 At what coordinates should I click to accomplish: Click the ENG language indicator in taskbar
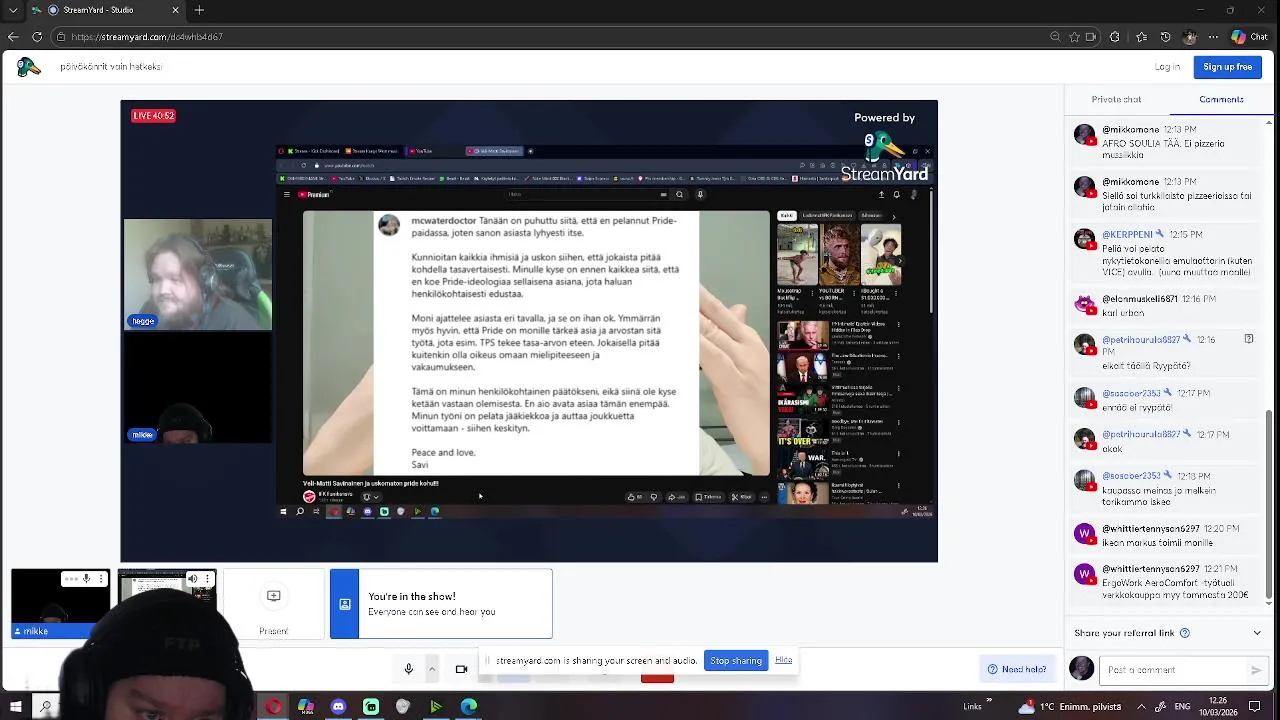pos(1183,706)
